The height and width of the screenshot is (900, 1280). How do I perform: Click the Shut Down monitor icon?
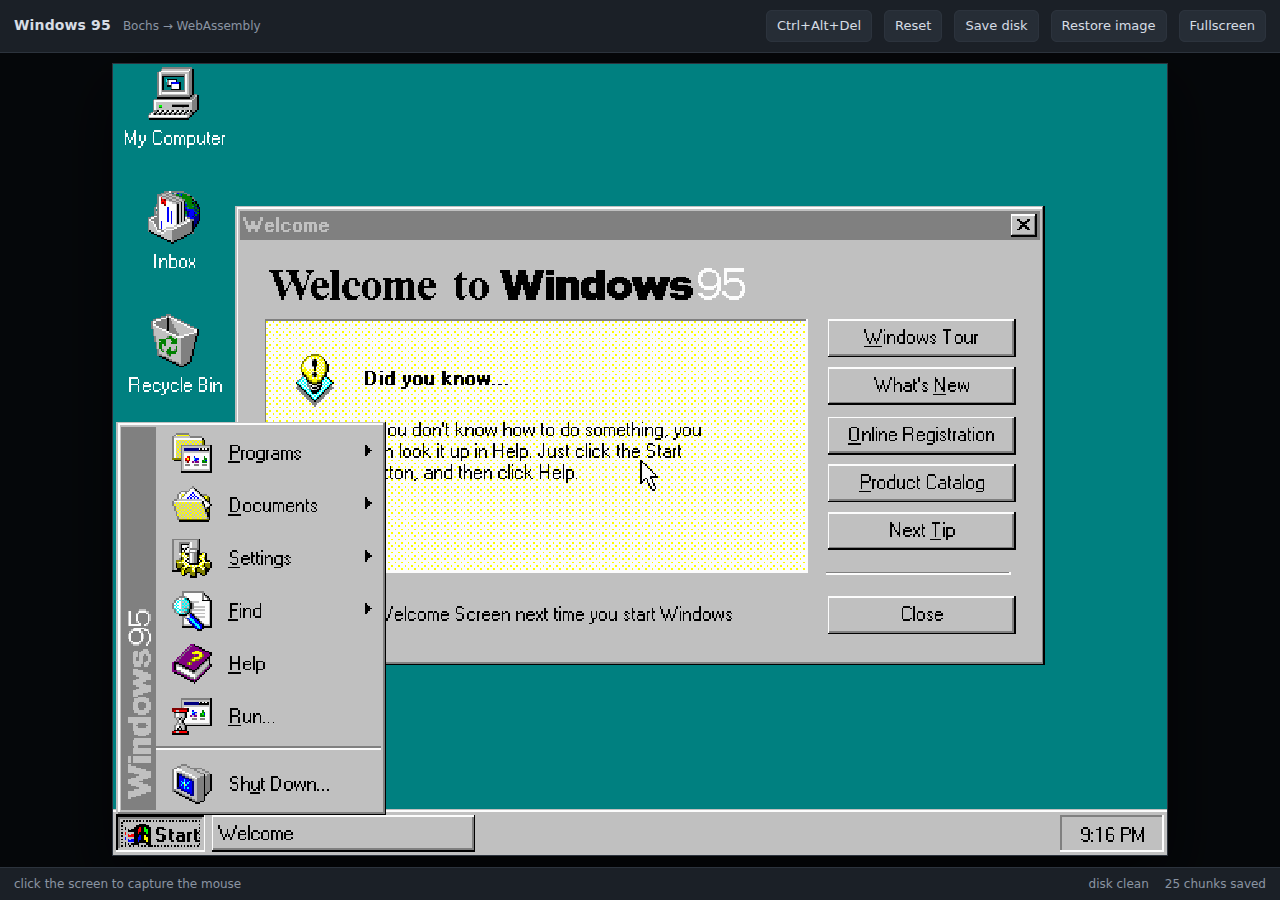191,784
